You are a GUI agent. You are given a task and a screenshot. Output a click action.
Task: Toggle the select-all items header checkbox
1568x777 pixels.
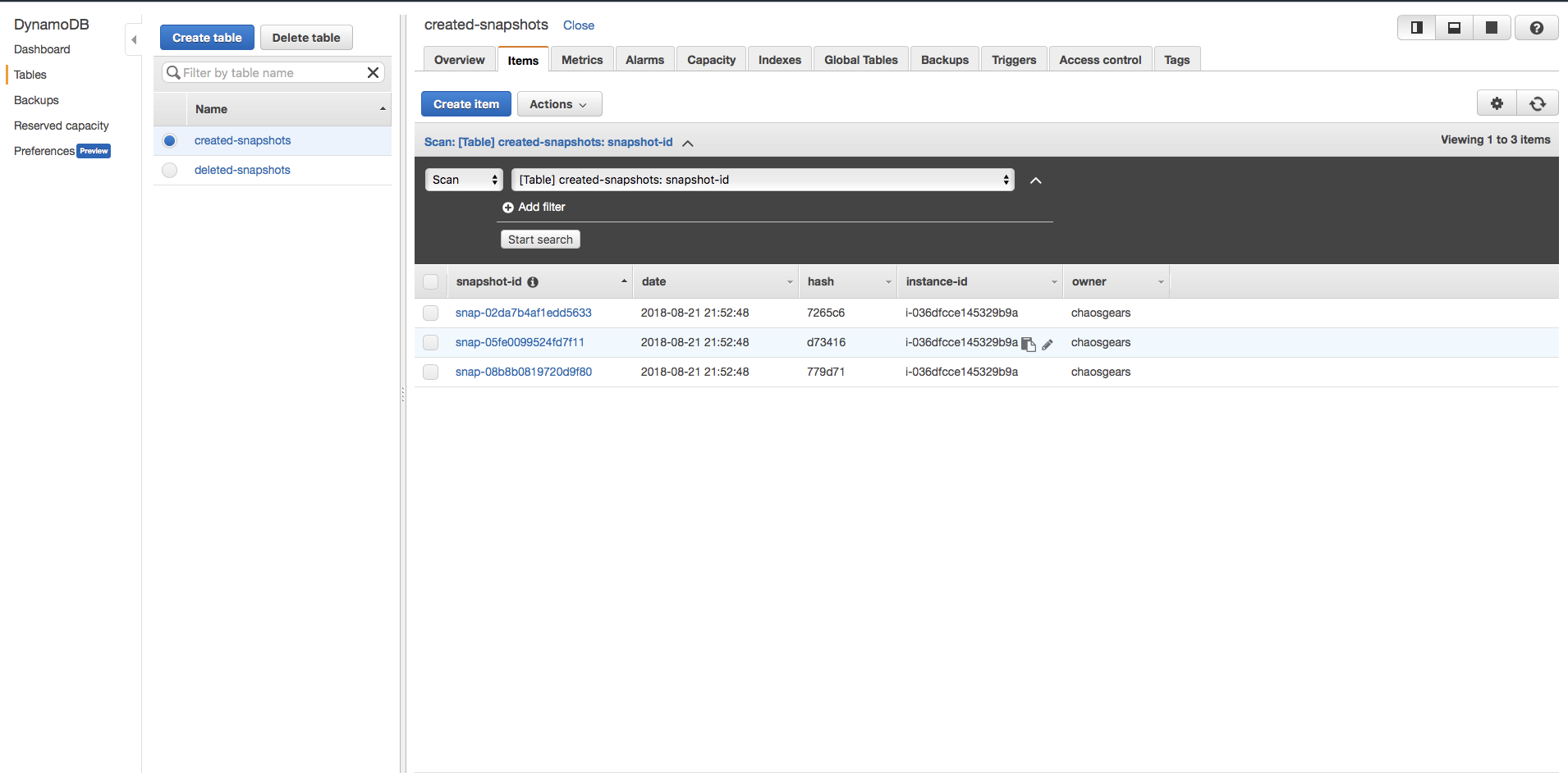(430, 281)
